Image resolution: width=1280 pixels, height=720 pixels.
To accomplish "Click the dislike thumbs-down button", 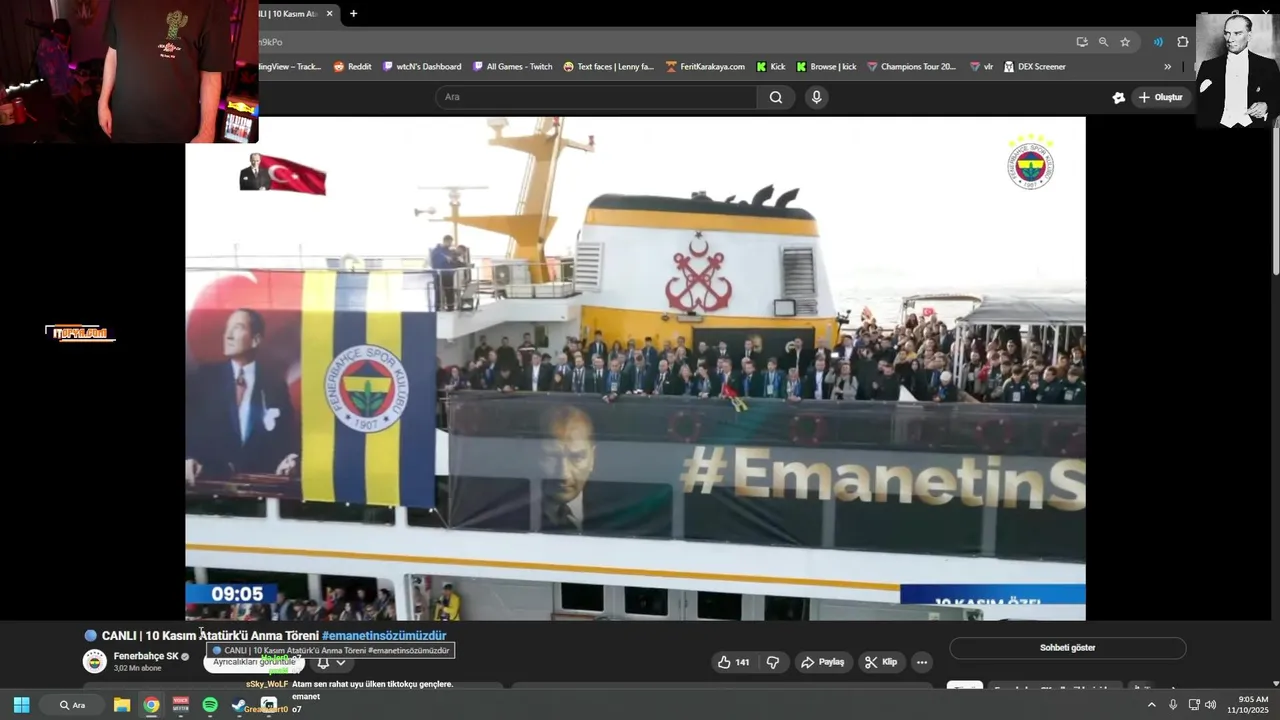I will coord(772,662).
